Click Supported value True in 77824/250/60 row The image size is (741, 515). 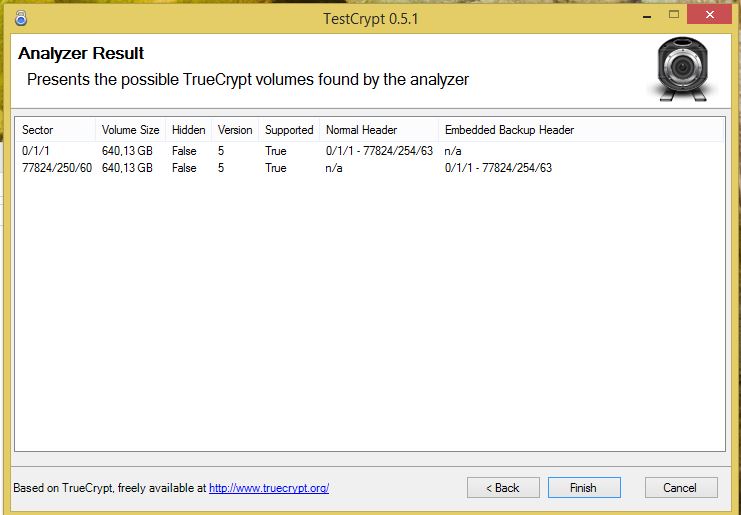(276, 168)
